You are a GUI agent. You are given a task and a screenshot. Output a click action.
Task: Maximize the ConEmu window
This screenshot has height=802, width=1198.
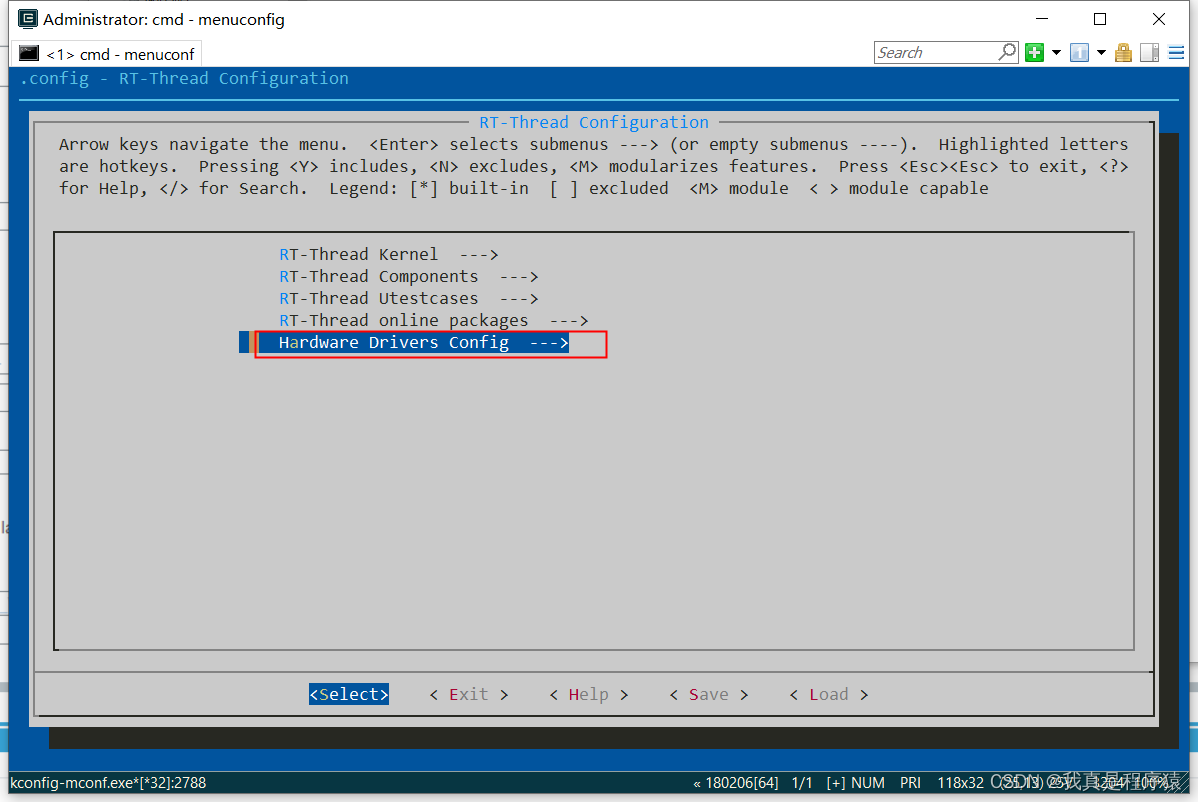click(1100, 19)
